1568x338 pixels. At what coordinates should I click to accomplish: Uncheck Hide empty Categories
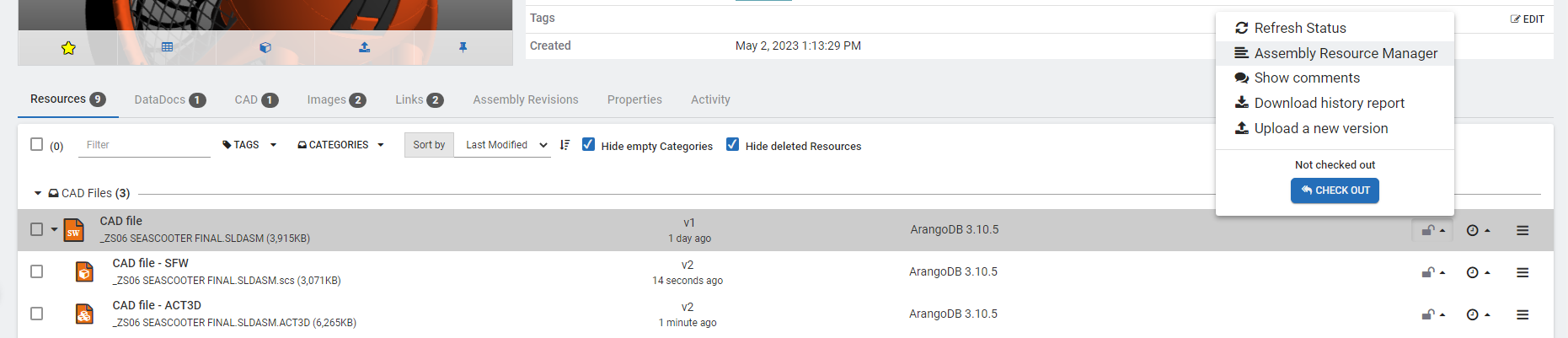[588, 145]
